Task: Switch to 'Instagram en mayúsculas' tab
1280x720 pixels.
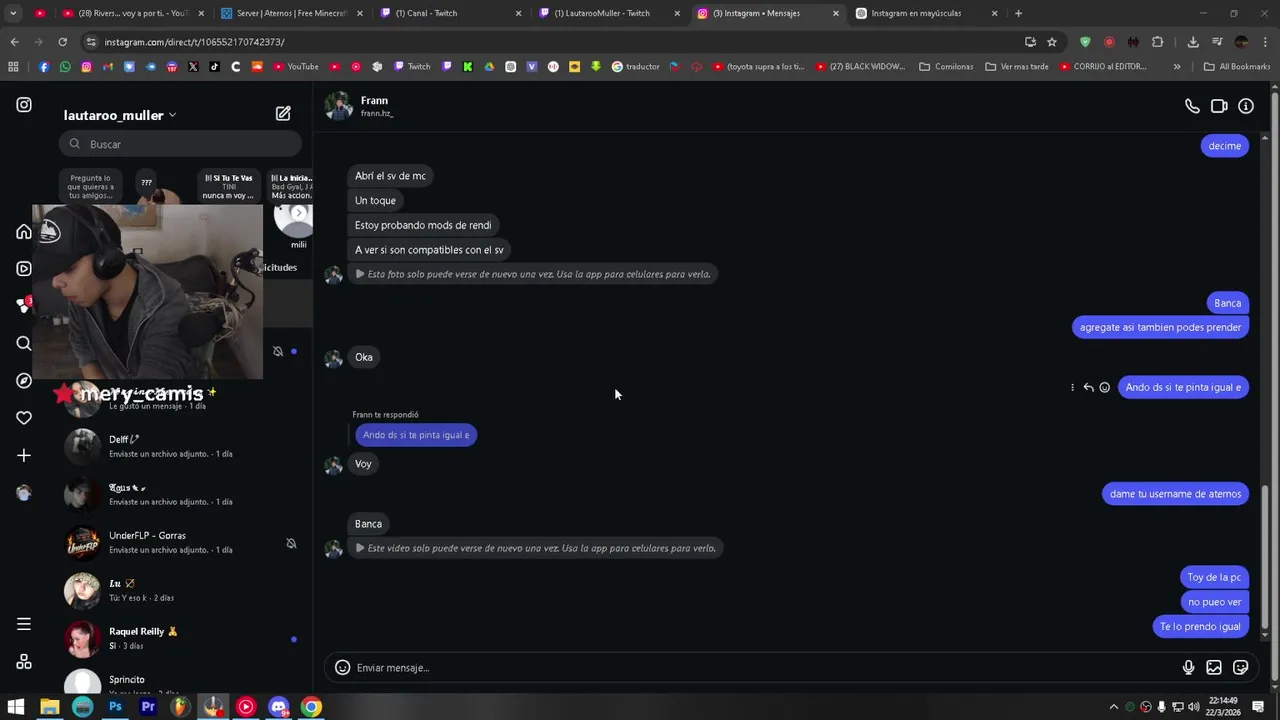Action: point(926,13)
